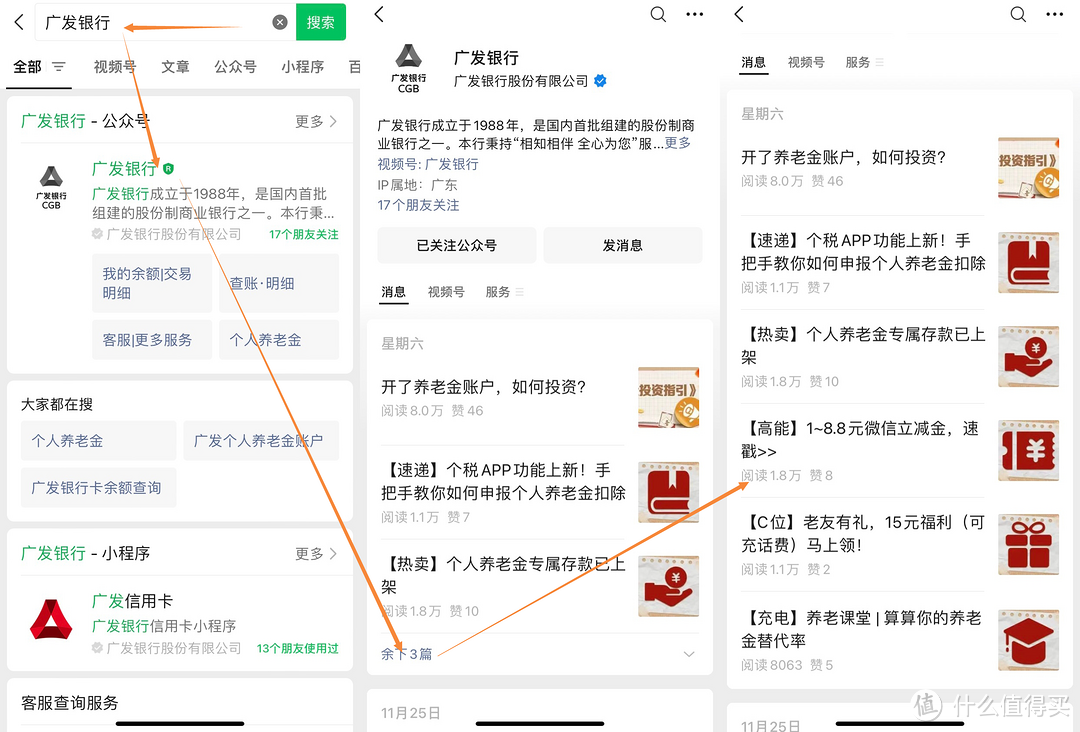This screenshot has height=732, width=1080.
Task: Switch to the 公众号 search tab
Action: click(235, 67)
